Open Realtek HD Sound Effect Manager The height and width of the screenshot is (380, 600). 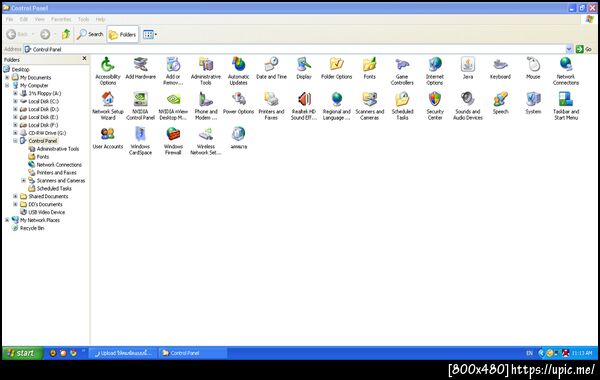pyautogui.click(x=304, y=106)
